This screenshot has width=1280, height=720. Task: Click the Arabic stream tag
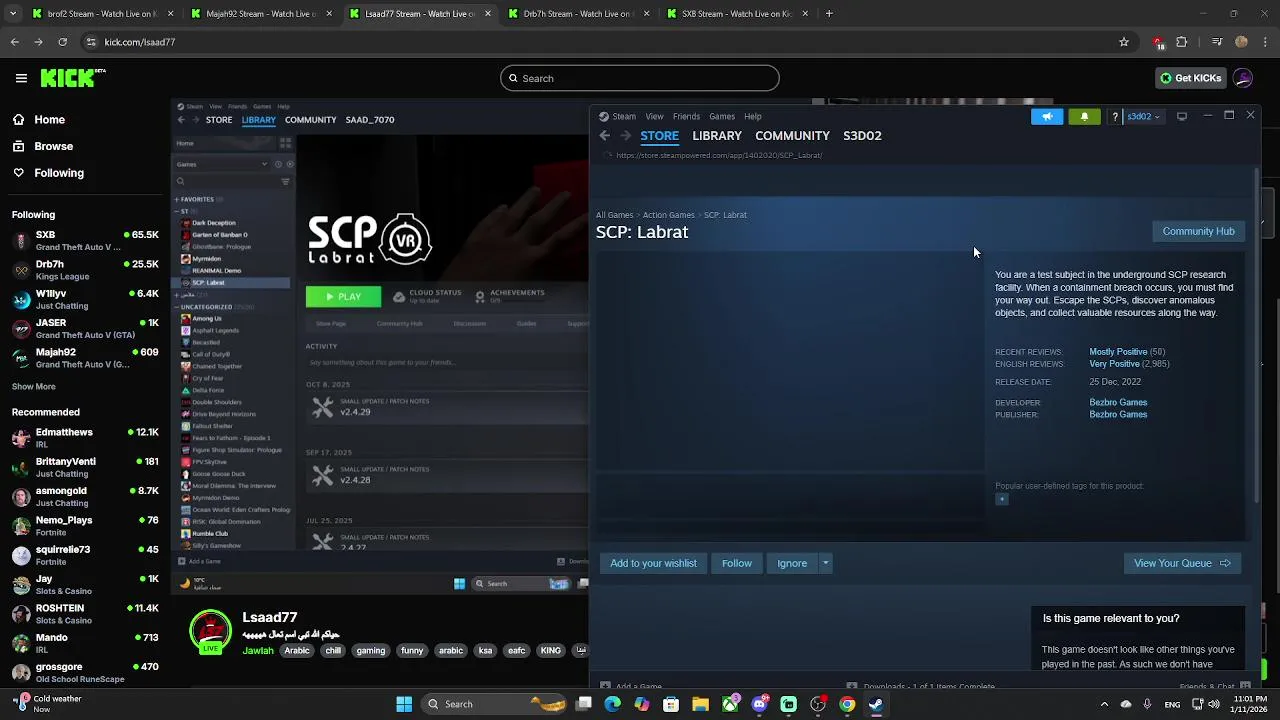pyautogui.click(x=297, y=651)
